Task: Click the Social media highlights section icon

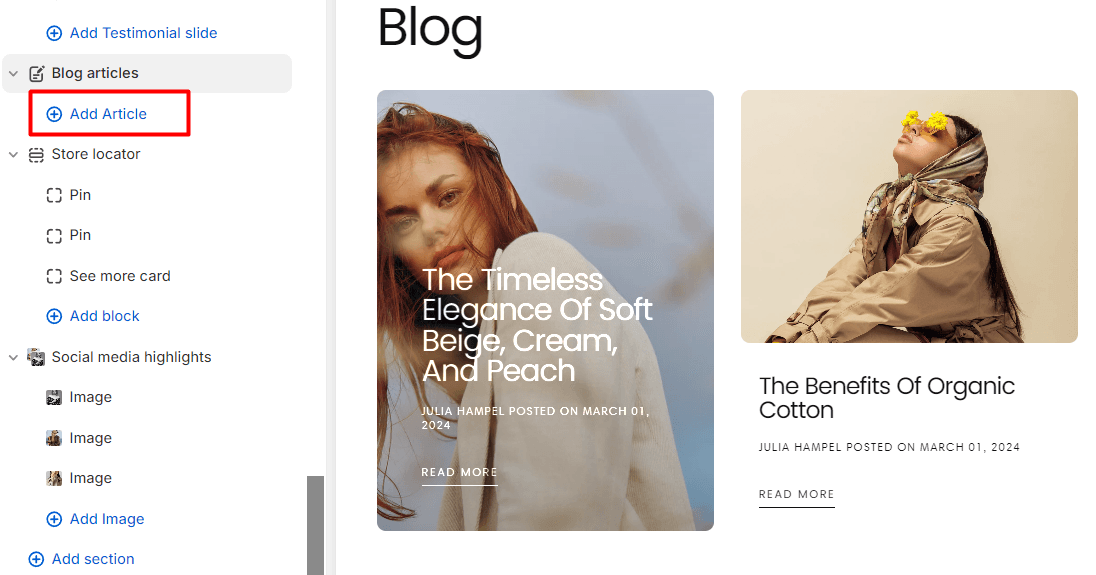Action: [36, 357]
